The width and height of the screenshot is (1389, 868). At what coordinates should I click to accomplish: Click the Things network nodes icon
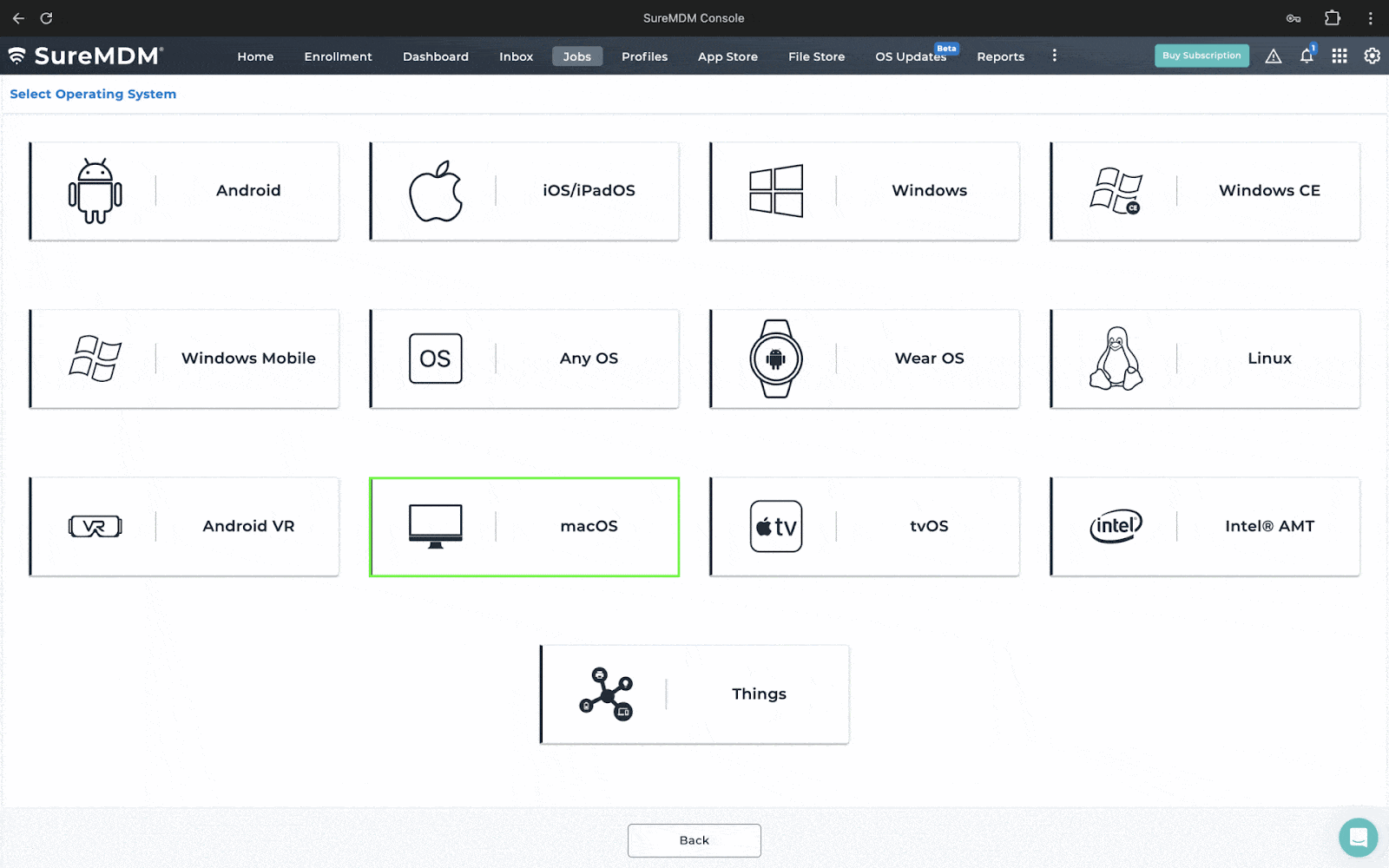[606, 694]
